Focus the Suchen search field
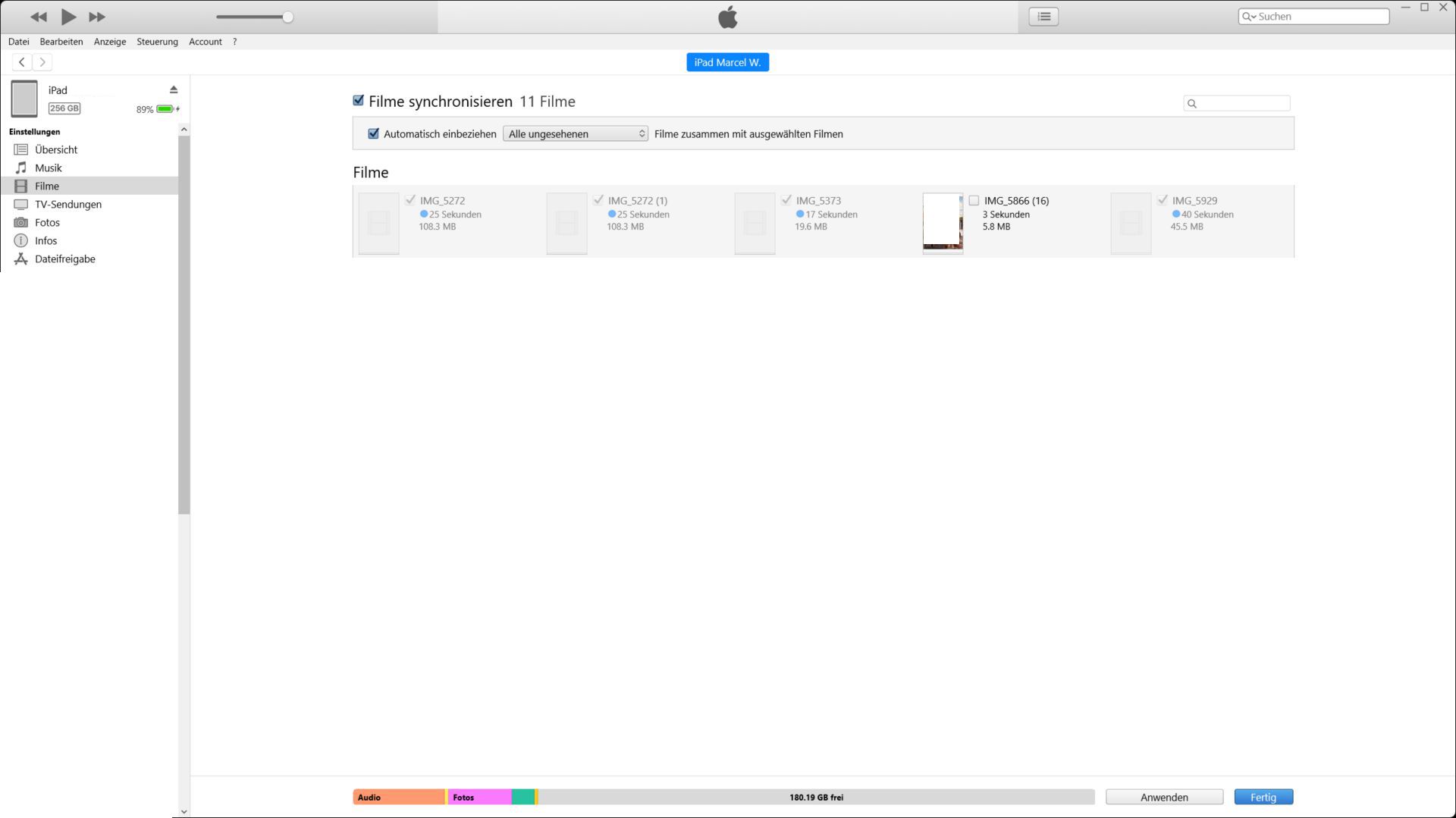Viewport: 1456px width, 818px height. (1313, 17)
